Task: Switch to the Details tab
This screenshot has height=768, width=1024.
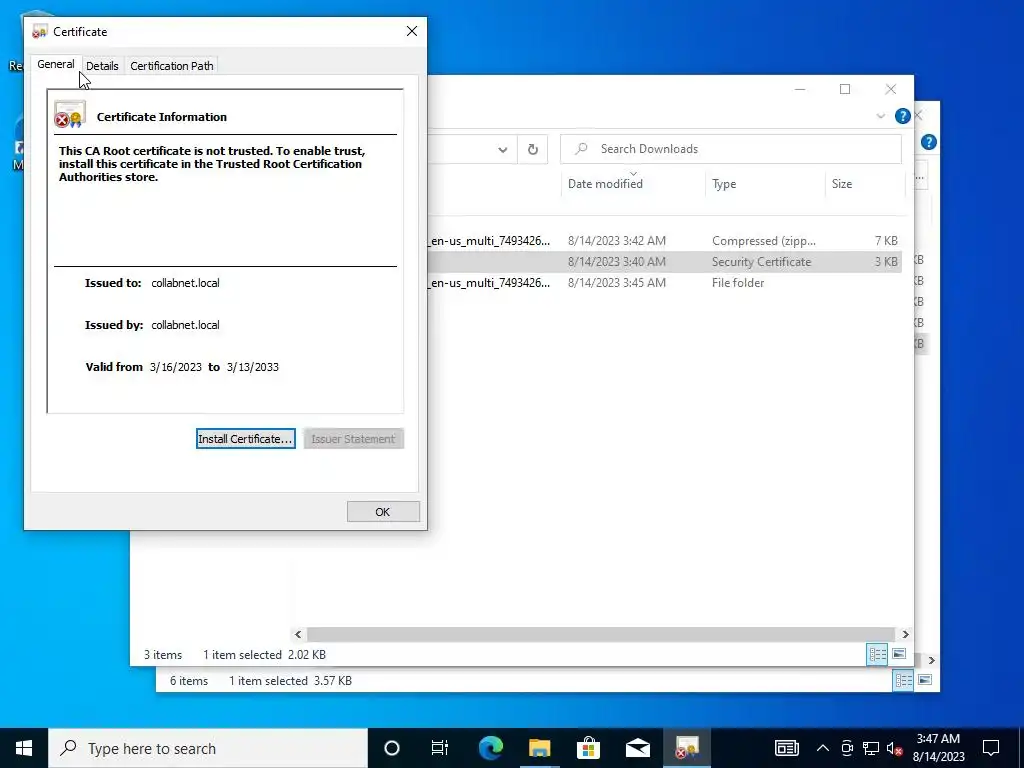Action: (x=102, y=66)
